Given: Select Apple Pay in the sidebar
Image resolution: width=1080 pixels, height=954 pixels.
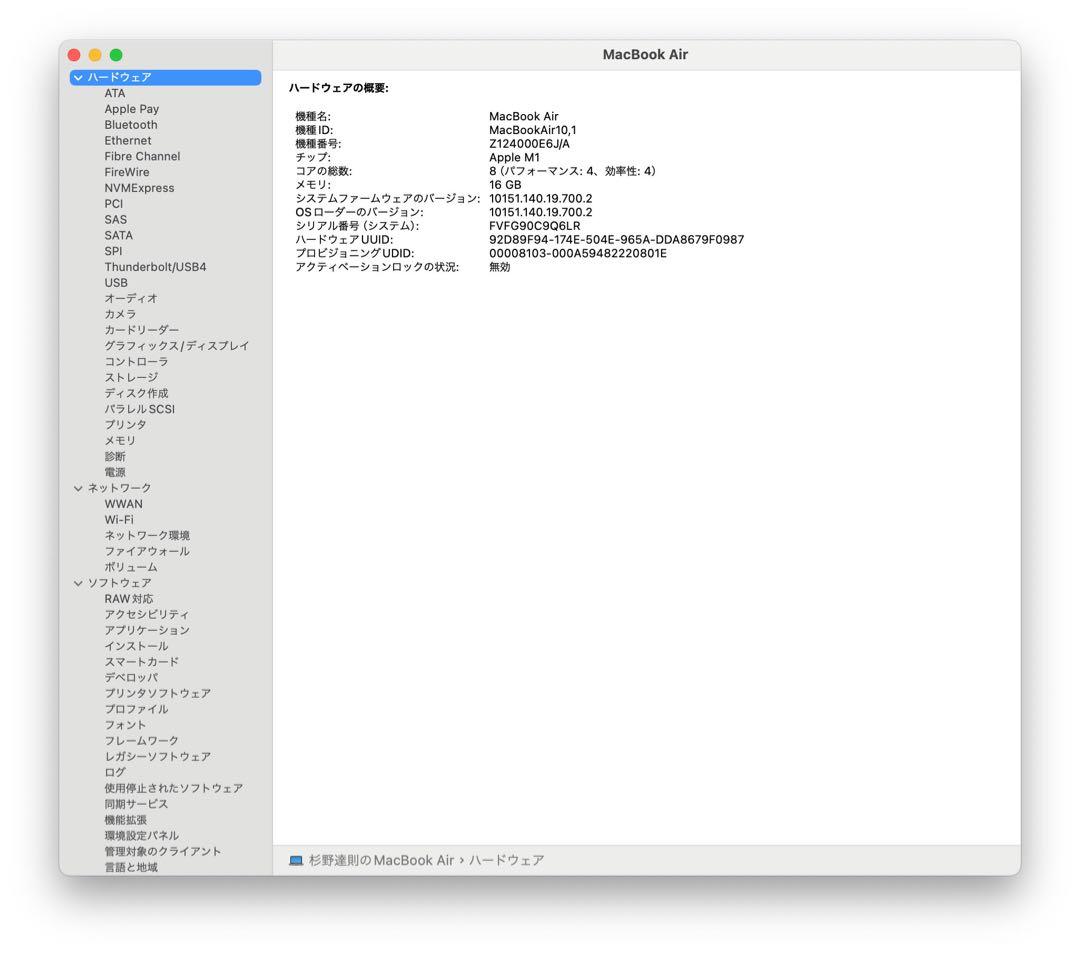Looking at the screenshot, I should pyautogui.click(x=131, y=108).
